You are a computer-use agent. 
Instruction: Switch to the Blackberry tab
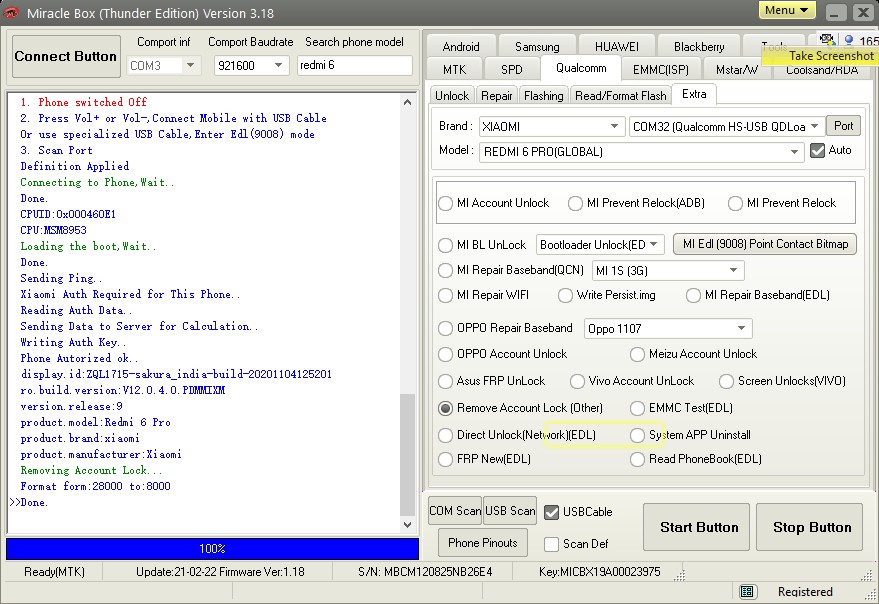[699, 47]
